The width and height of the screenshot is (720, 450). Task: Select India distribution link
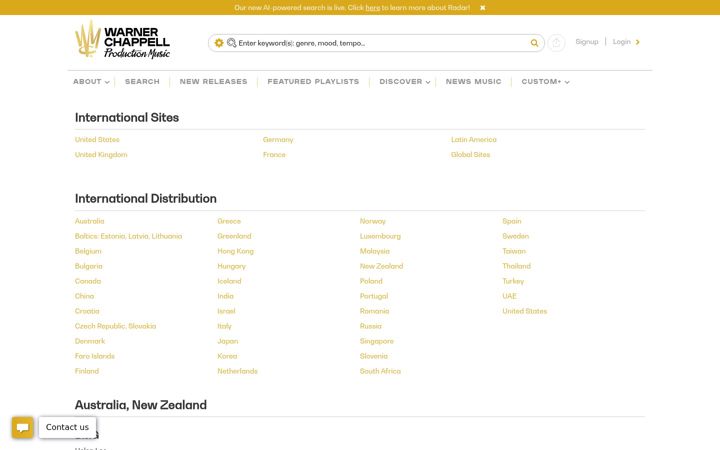pos(225,296)
